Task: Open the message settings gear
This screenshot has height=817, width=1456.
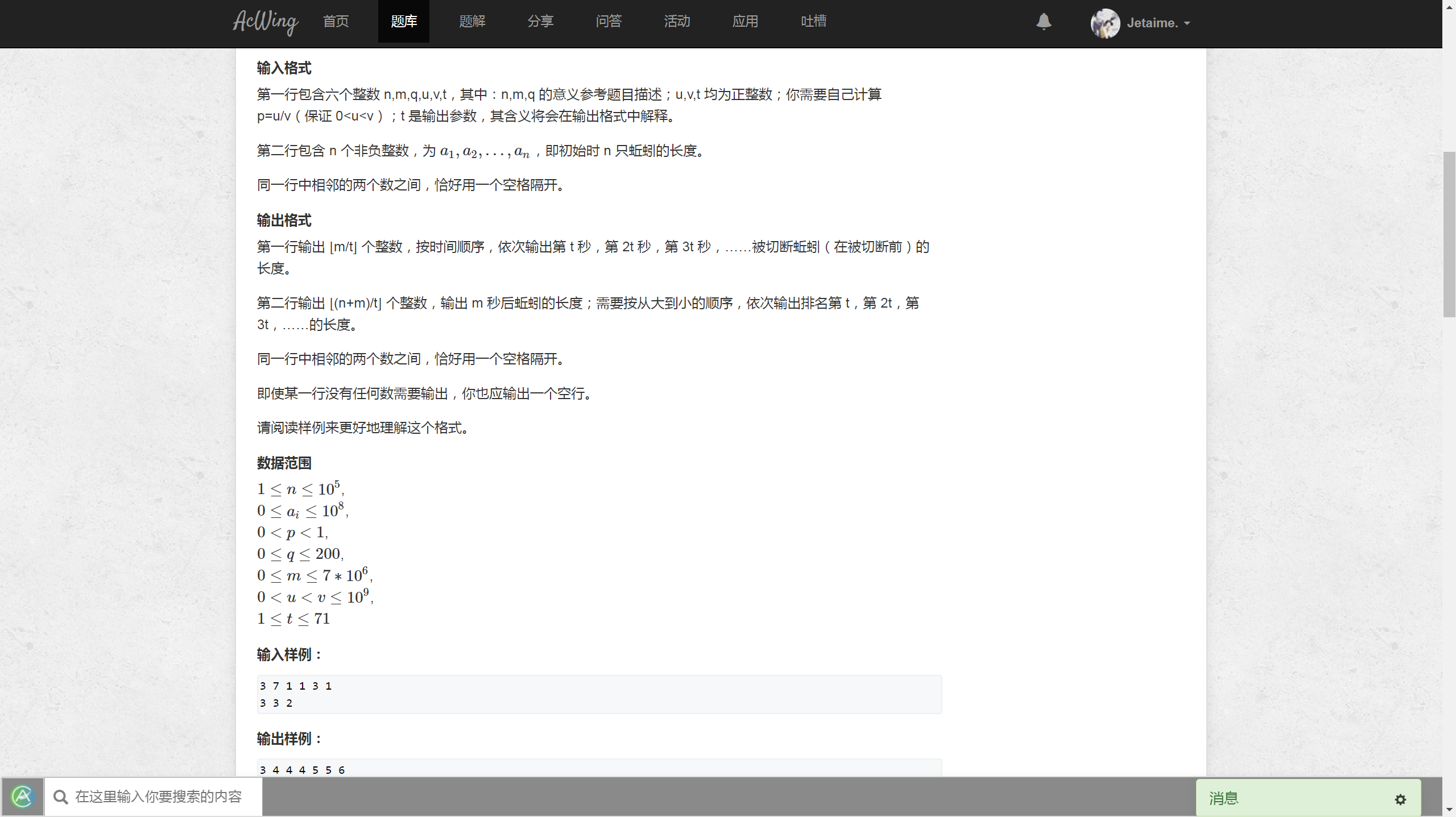Action: [x=1400, y=799]
